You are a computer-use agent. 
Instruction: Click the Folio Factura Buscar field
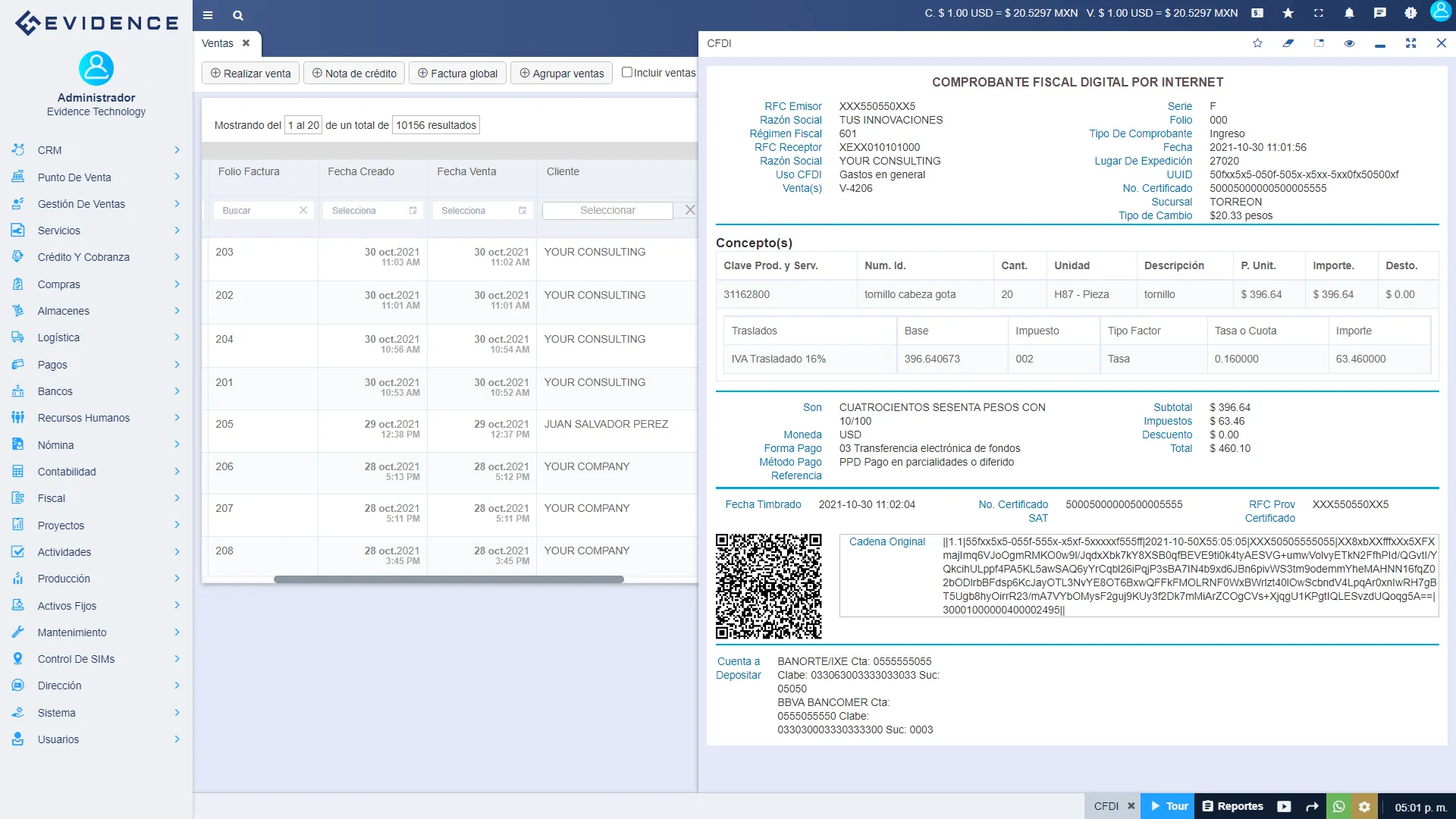pyautogui.click(x=258, y=210)
